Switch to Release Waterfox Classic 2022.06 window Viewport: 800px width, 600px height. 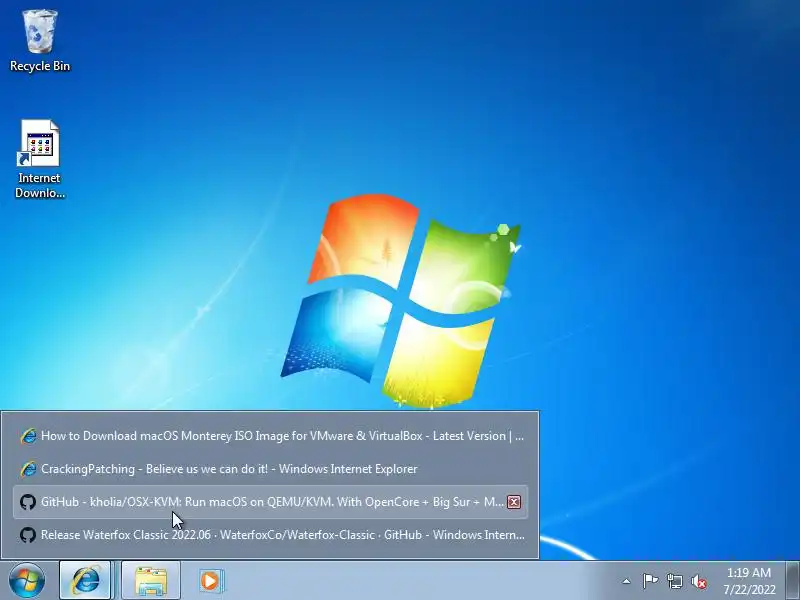click(271, 535)
